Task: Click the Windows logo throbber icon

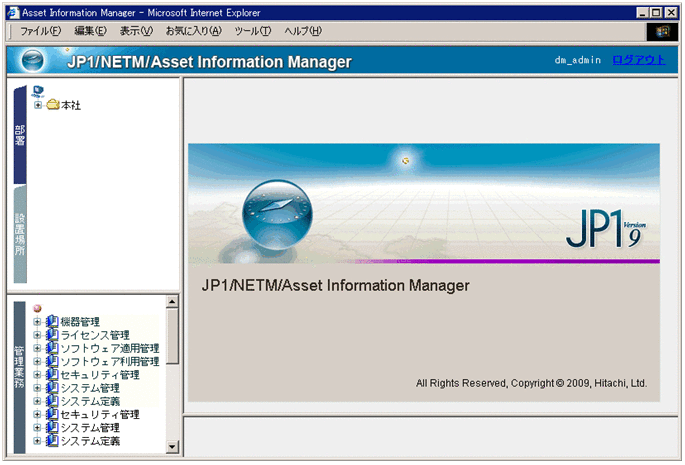Action: 662,31
